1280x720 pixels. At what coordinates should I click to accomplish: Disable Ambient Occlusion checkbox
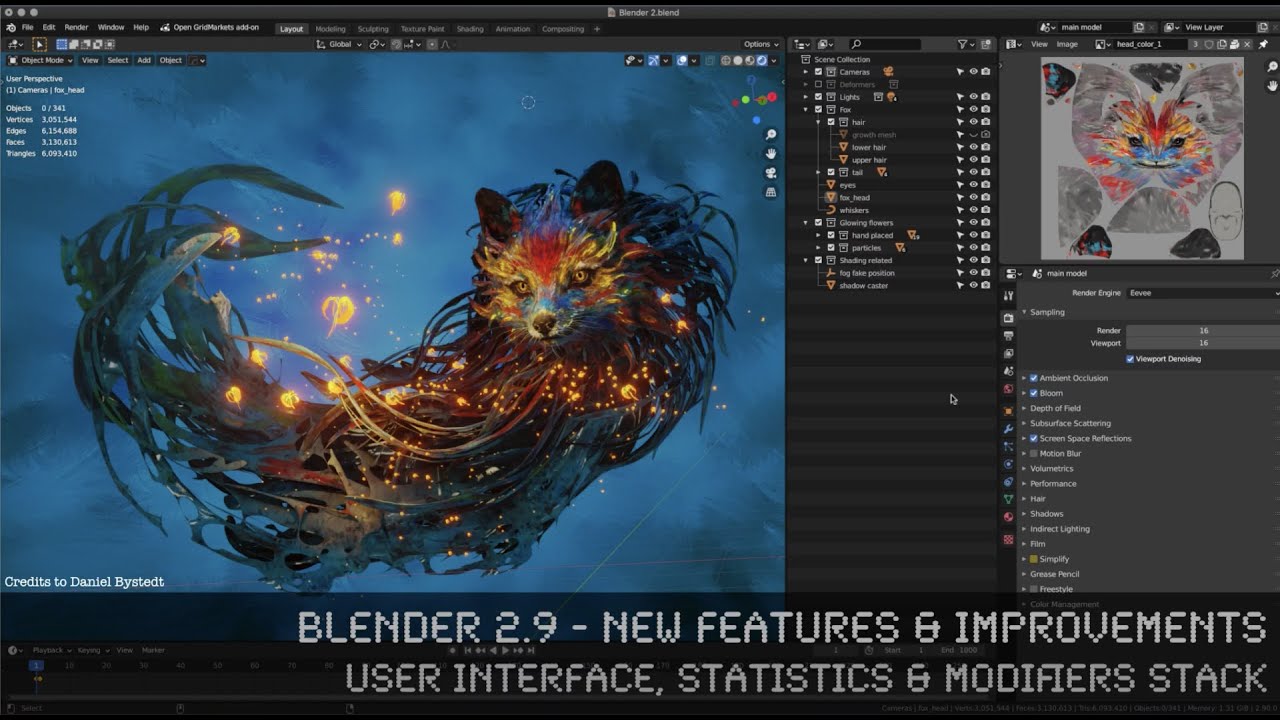[x=1034, y=378]
